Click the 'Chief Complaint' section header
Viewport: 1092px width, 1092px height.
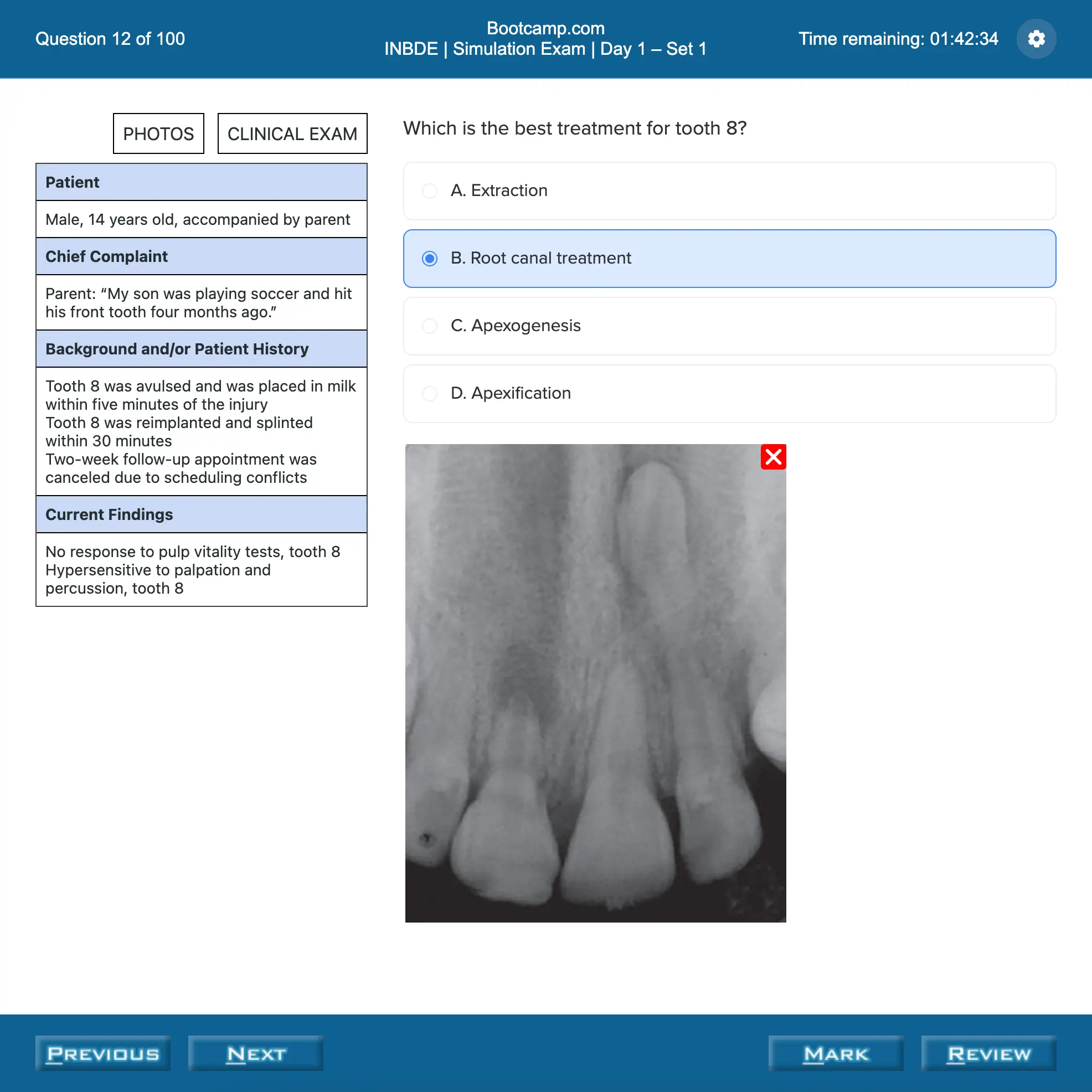coord(202,256)
